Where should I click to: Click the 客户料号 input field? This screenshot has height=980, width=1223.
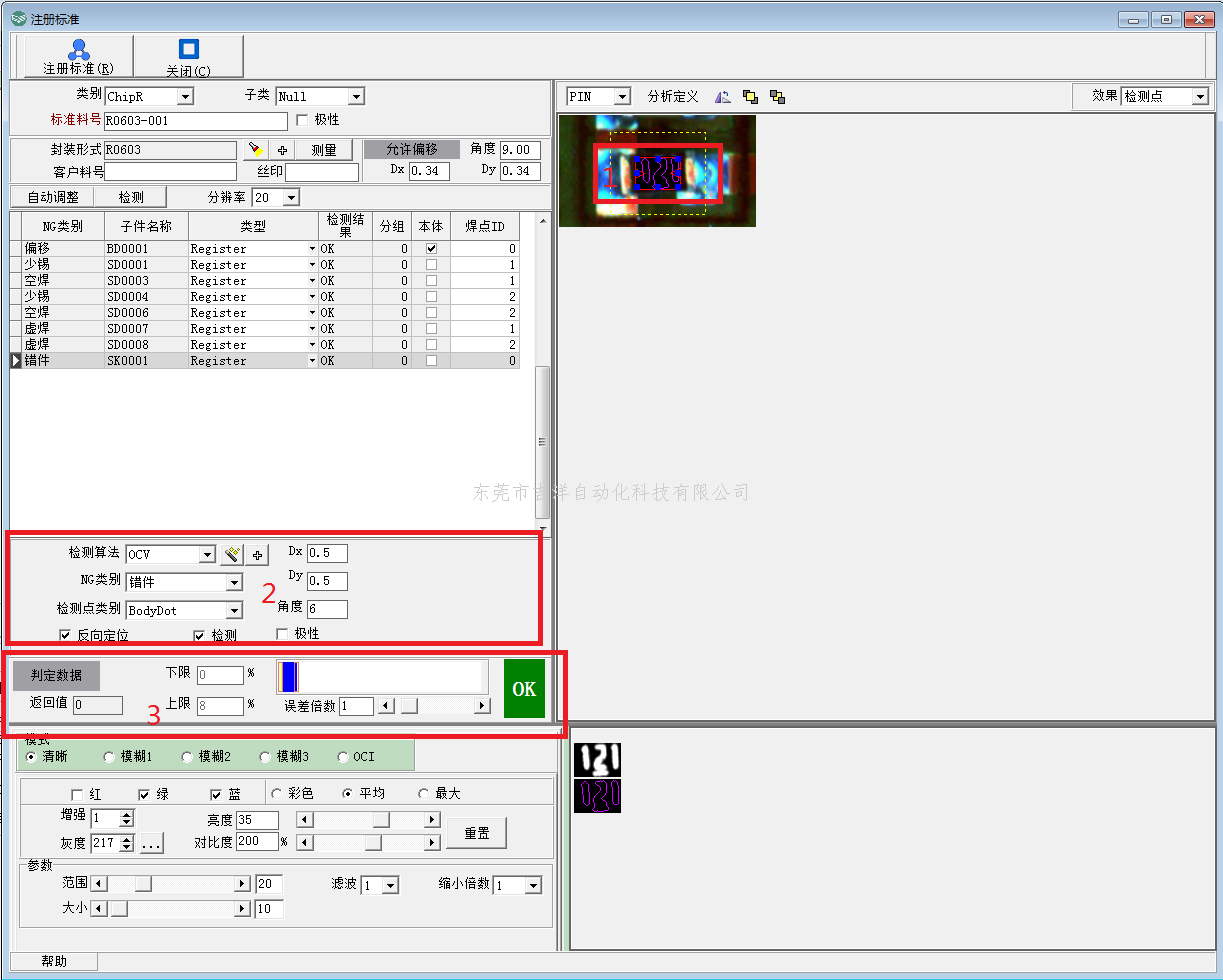point(171,172)
